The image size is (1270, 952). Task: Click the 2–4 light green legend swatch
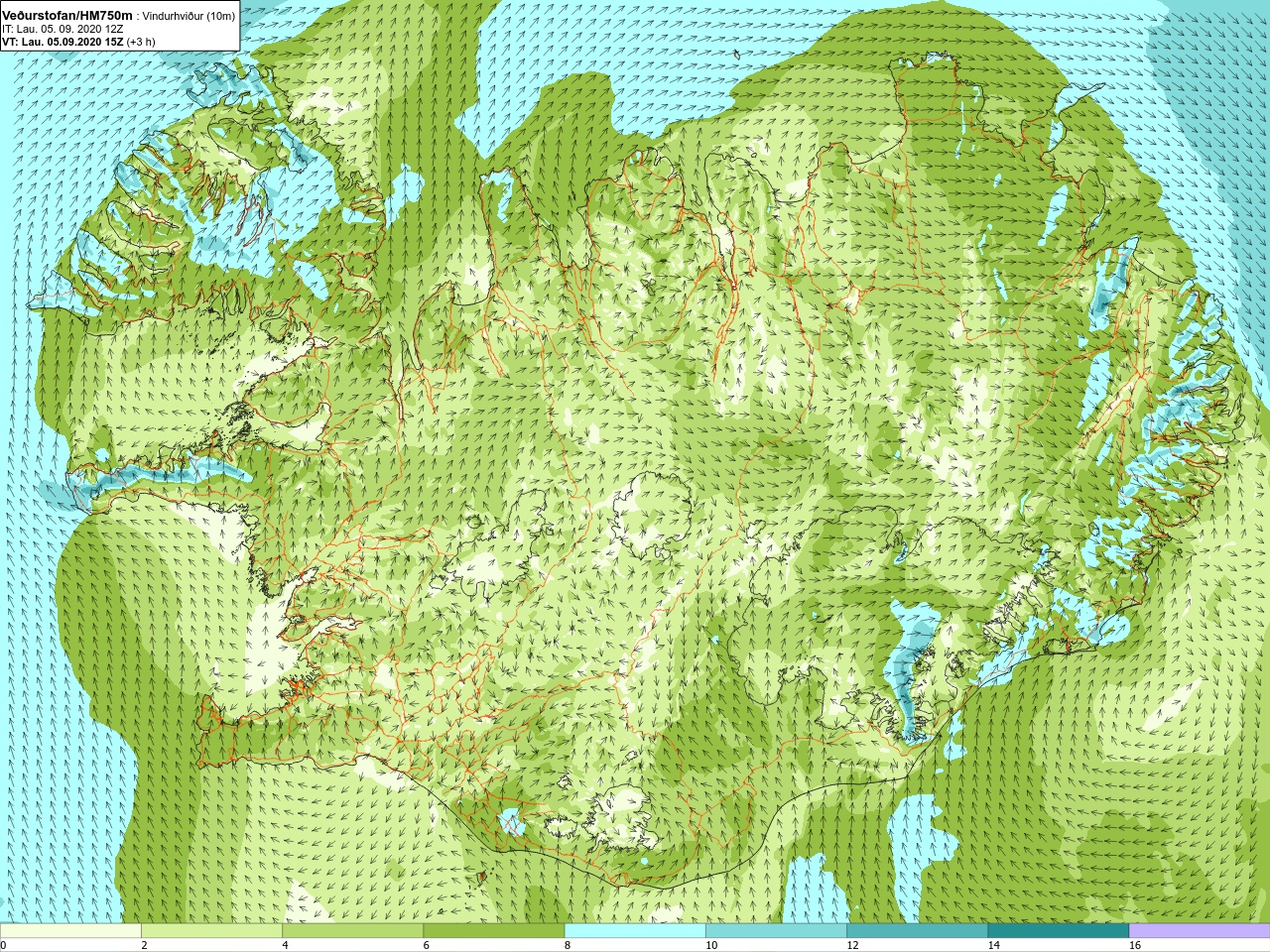tap(211, 931)
